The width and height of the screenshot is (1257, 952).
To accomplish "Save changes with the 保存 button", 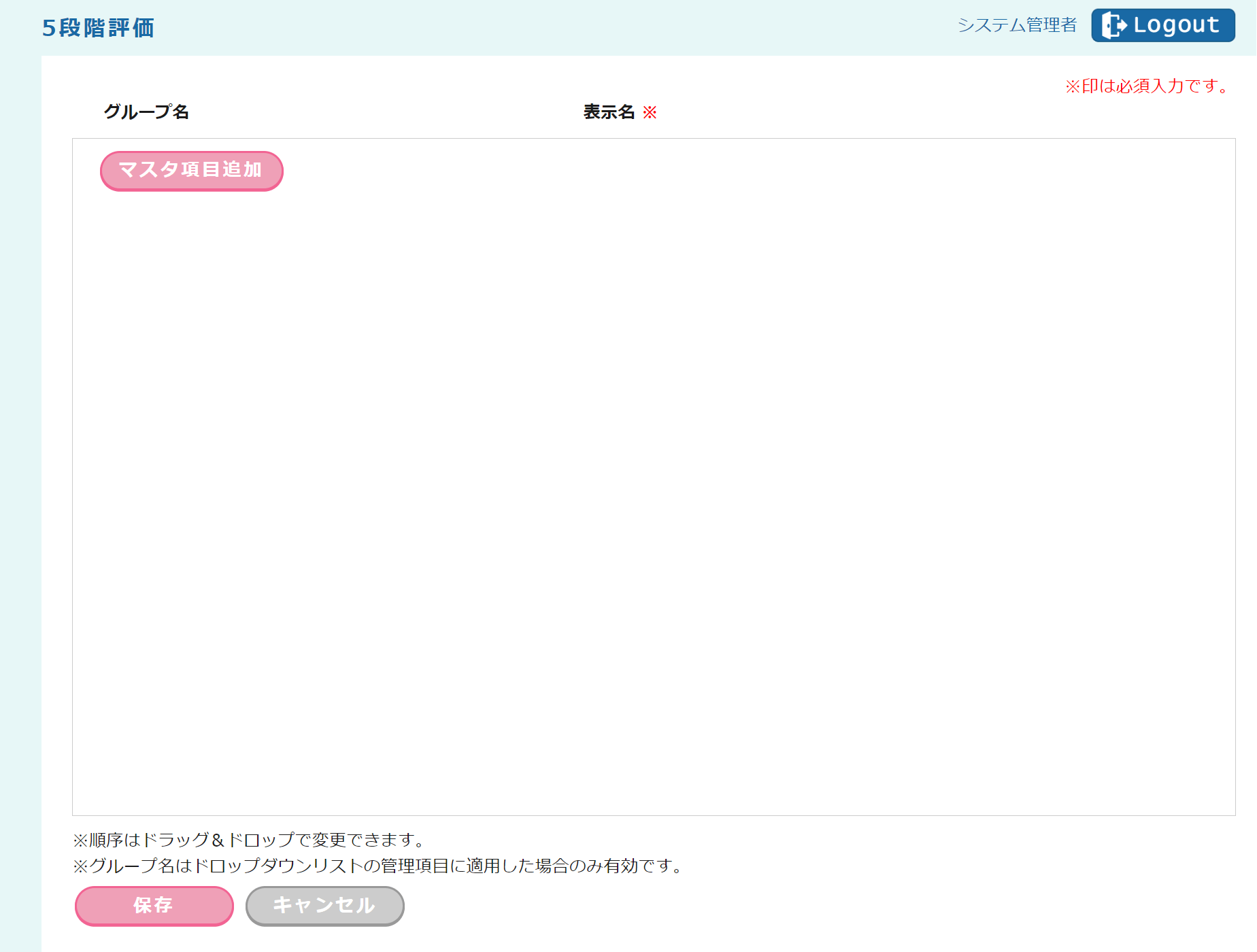I will pyautogui.click(x=154, y=905).
